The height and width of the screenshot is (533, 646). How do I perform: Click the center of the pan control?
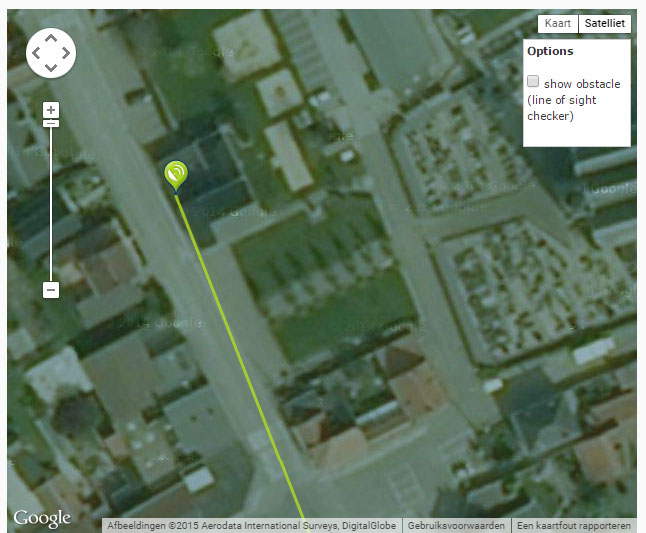(x=51, y=53)
